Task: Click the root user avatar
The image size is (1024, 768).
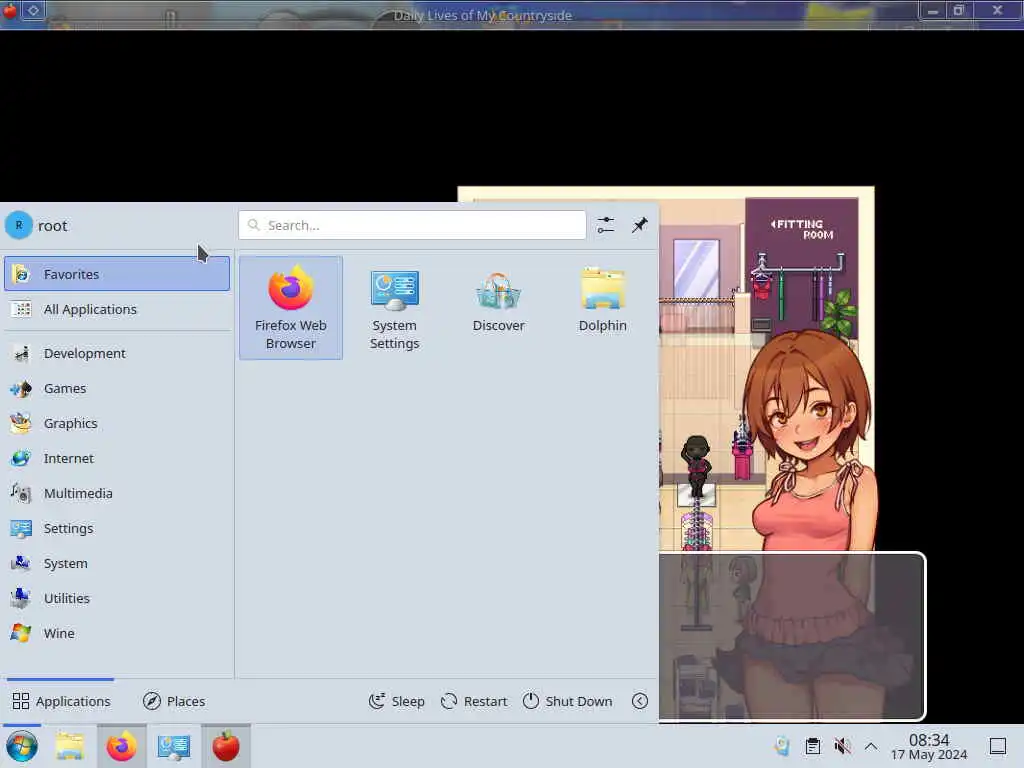Action: 19,225
